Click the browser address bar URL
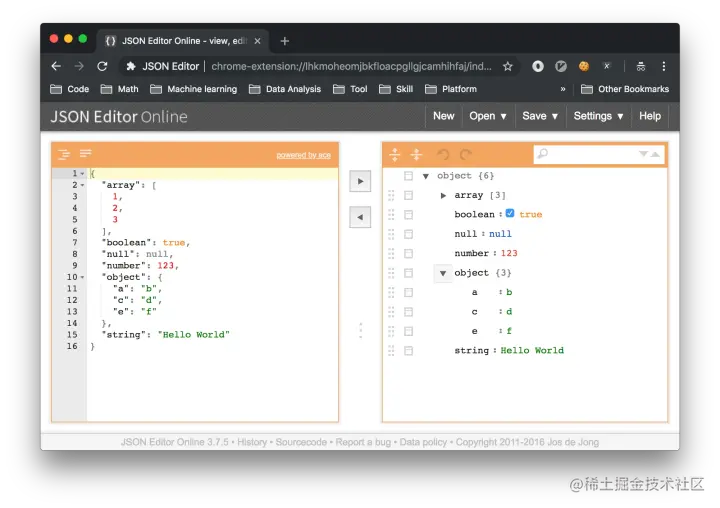720x508 pixels. click(351, 67)
